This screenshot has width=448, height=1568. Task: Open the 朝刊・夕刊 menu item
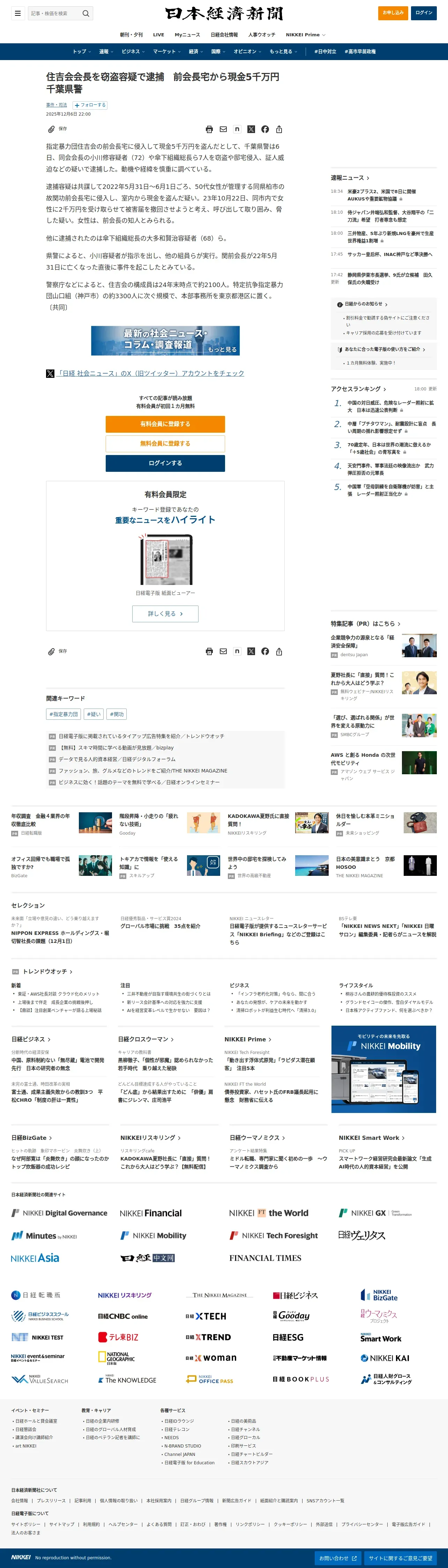[x=131, y=35]
